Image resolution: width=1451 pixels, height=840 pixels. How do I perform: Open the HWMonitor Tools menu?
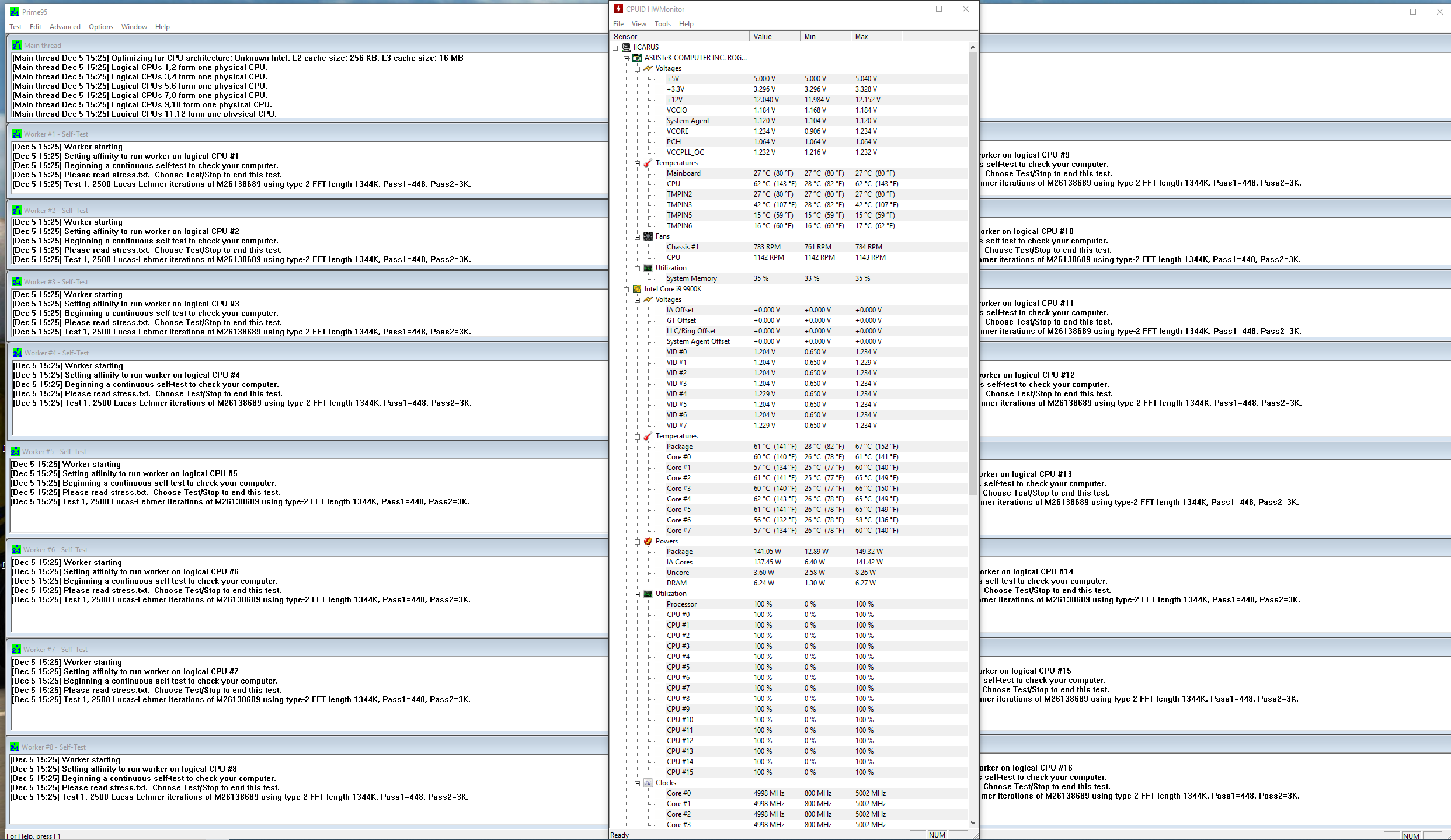coord(663,24)
